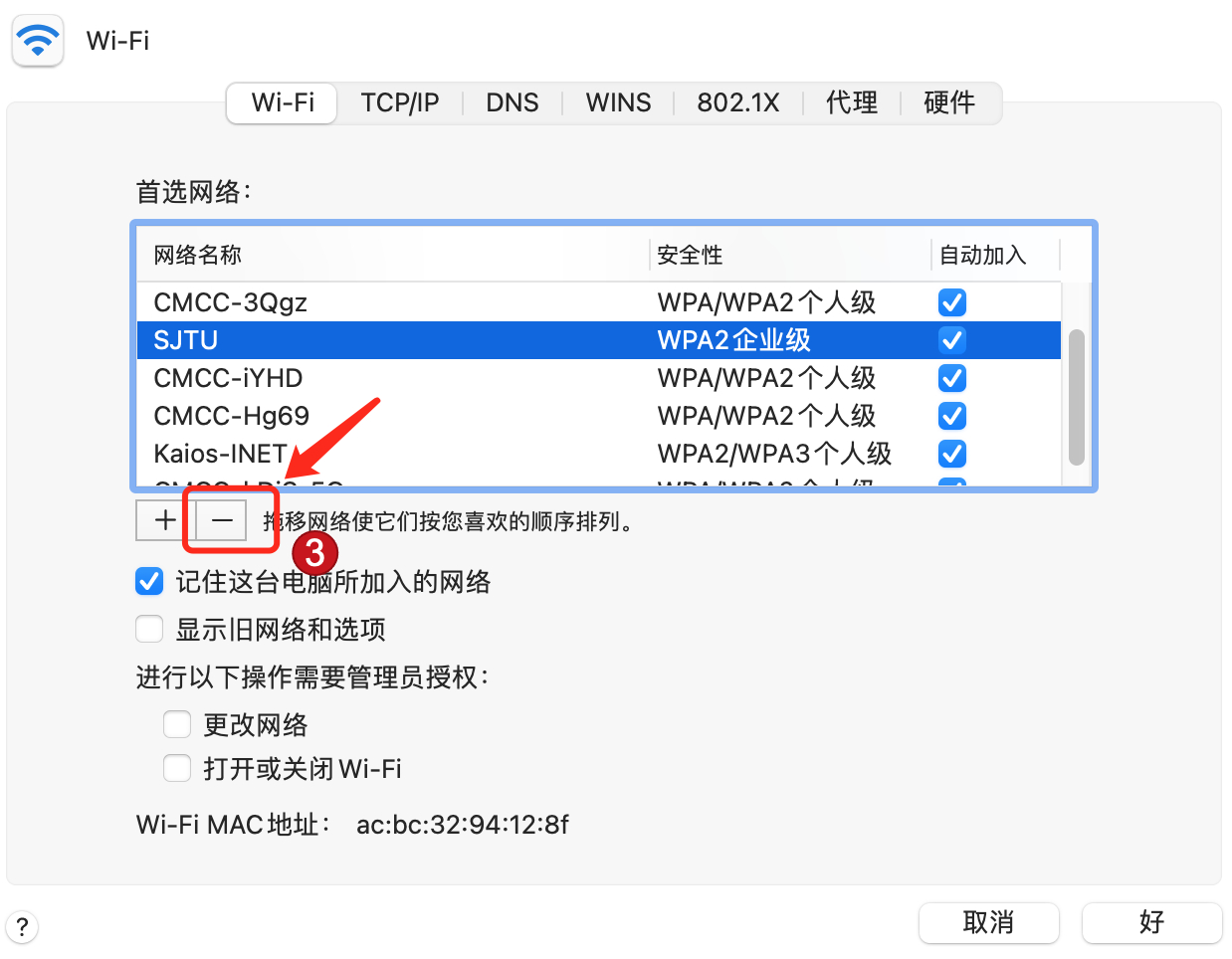Click the WPA2企业级 security cell
Viewport: 1232px width, 959px height.
[x=734, y=340]
